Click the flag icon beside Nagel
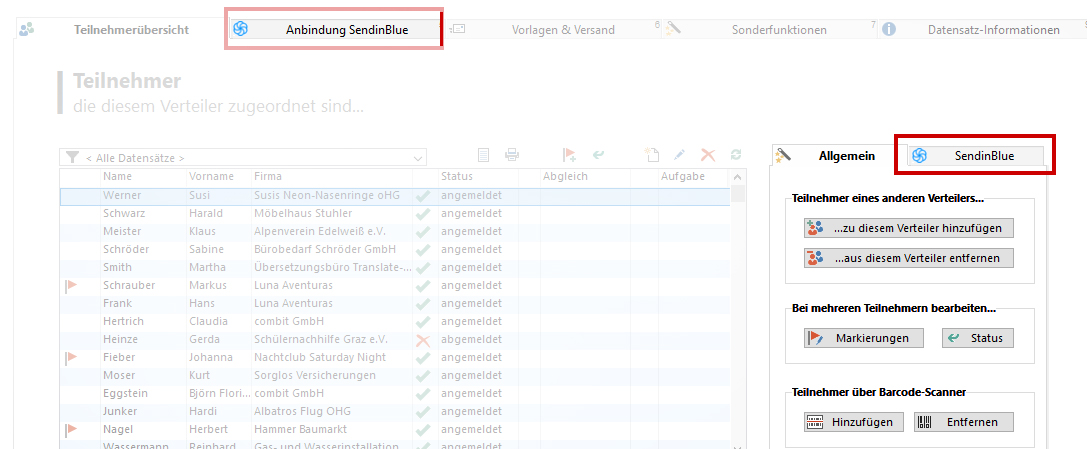This screenshot has height=449, width=1087. tap(71, 430)
